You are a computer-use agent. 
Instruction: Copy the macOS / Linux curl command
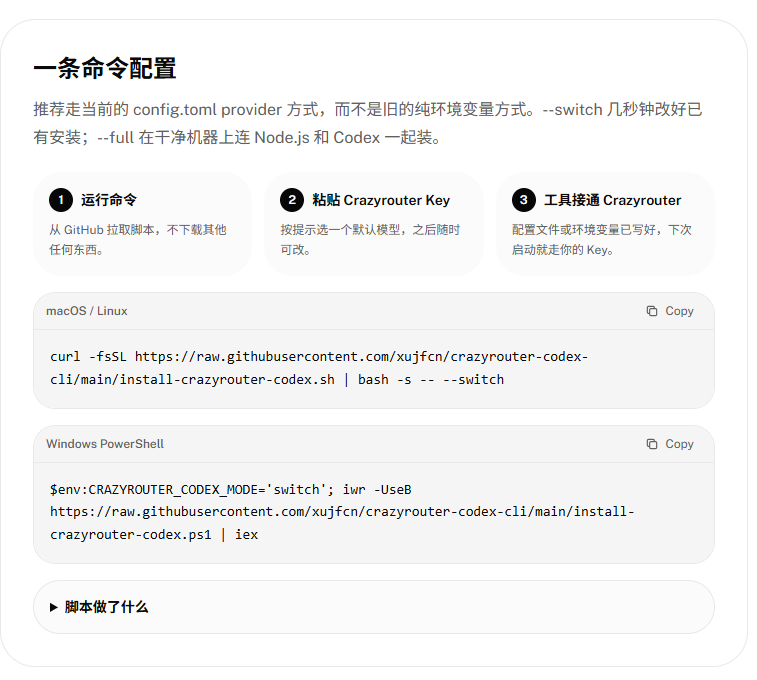pos(669,311)
